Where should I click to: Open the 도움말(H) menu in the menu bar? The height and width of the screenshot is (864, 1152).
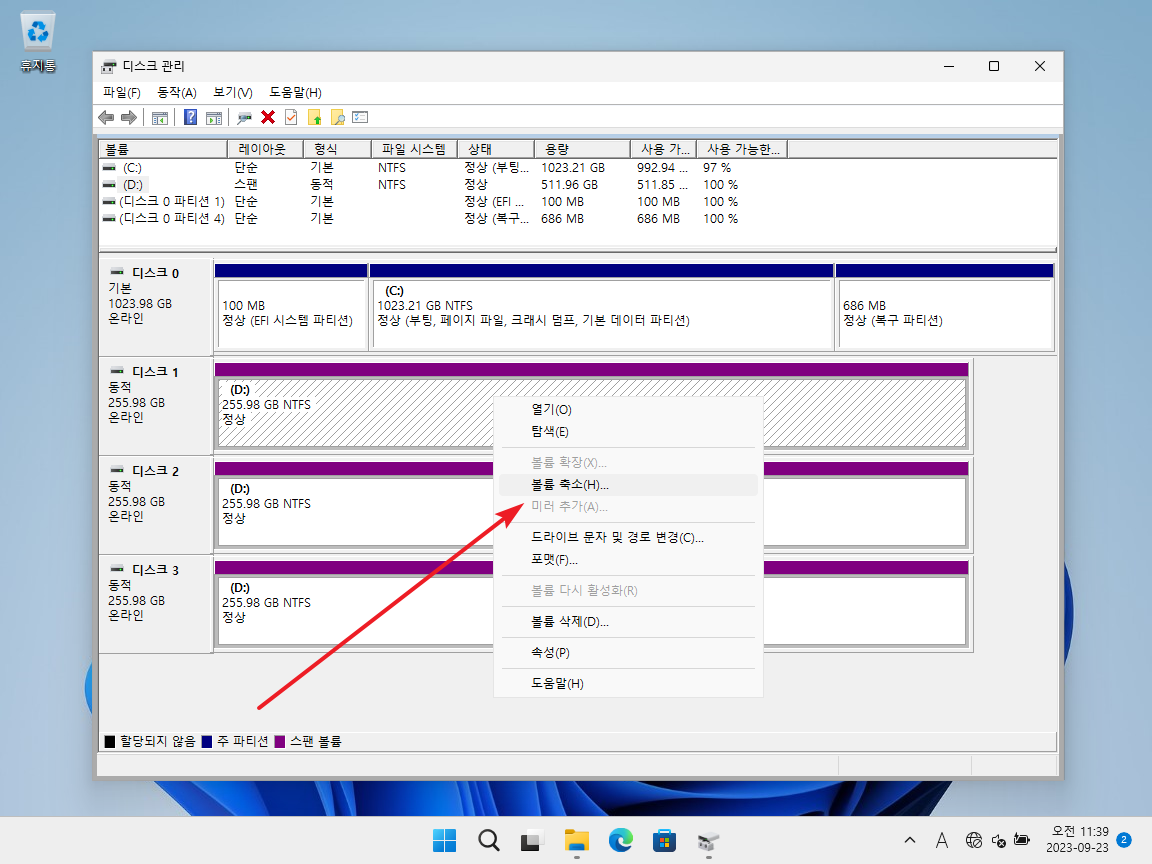[295, 93]
